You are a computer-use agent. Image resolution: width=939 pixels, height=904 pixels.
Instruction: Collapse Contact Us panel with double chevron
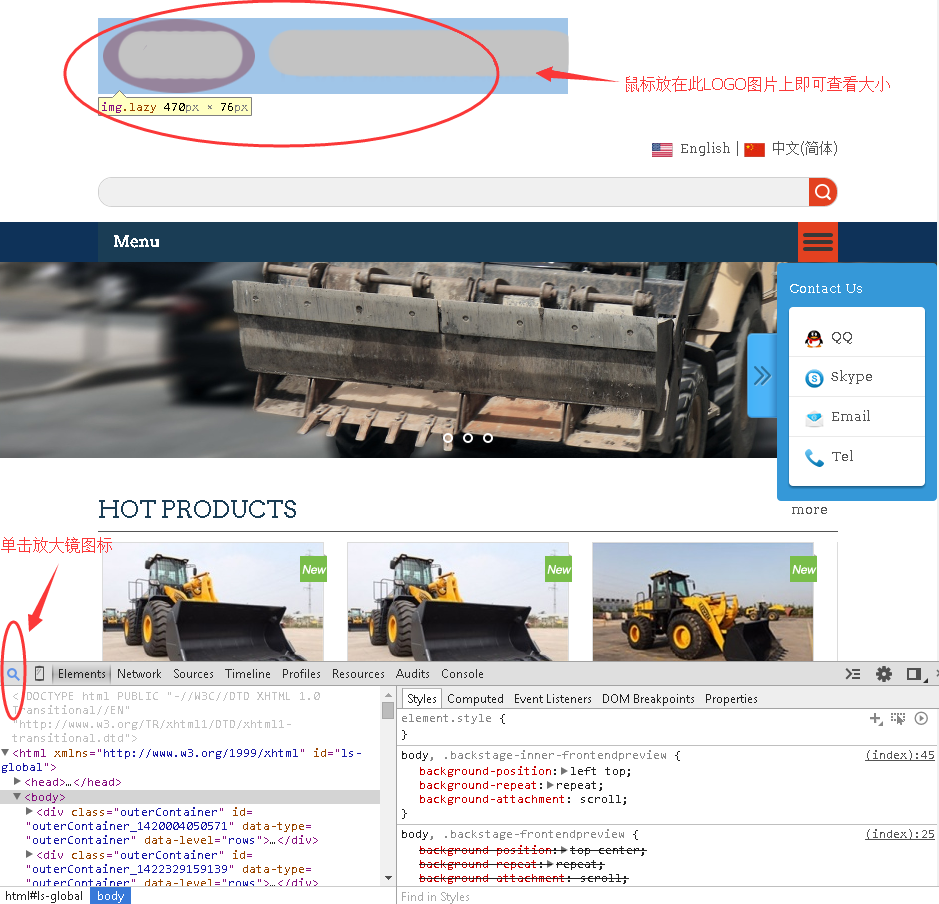[x=762, y=376]
